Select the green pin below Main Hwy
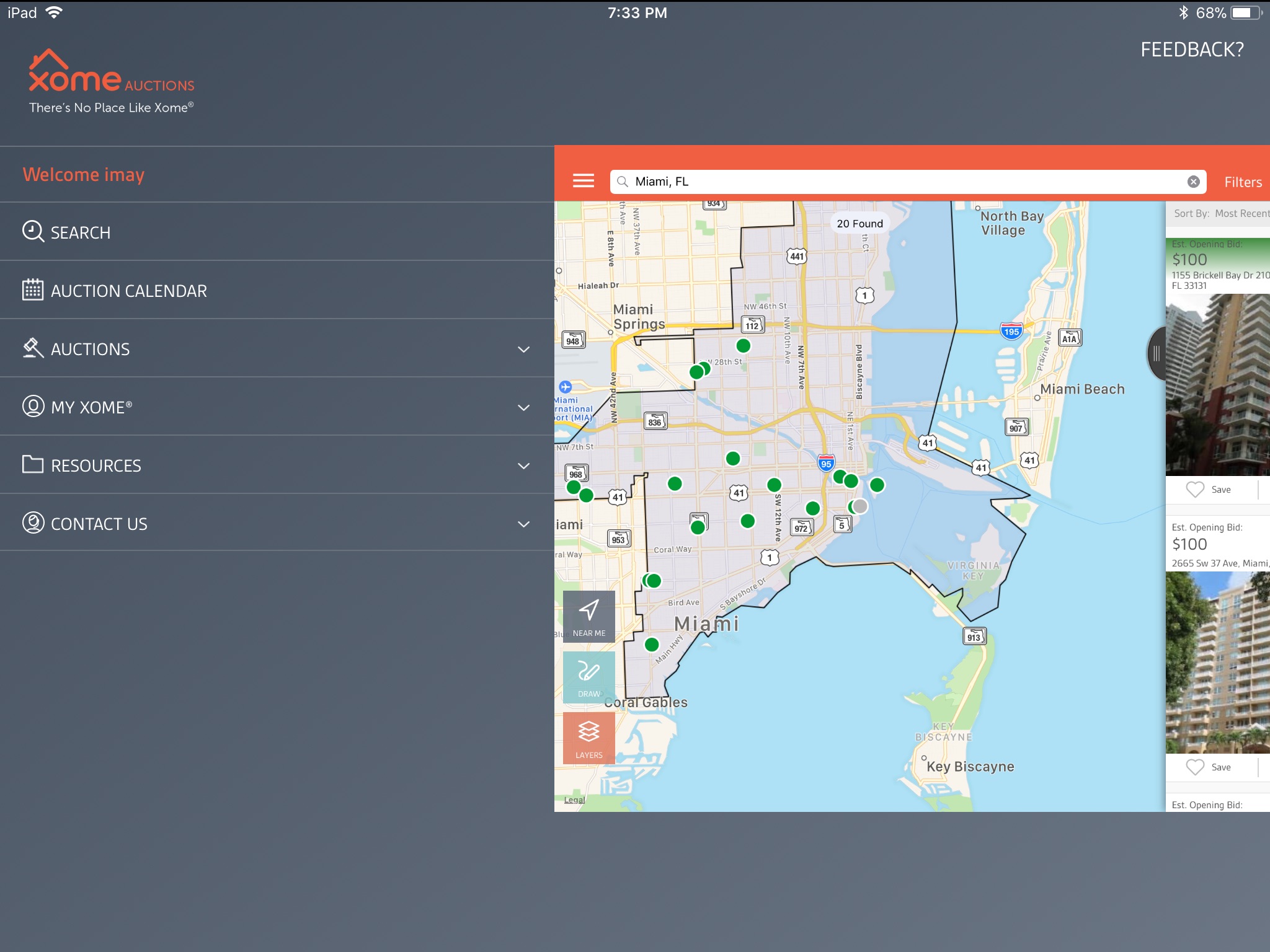Viewport: 1270px width, 952px height. coord(651,645)
